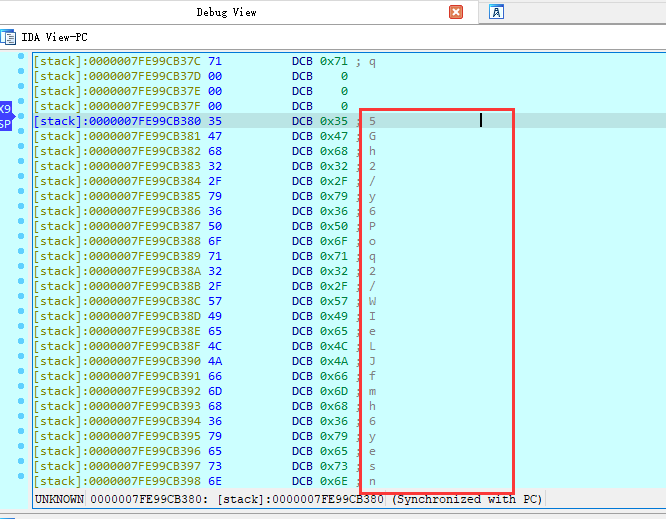This screenshot has height=519, width=666.
Task: Select the IDA View-PC tab title
Action: [x=54, y=37]
